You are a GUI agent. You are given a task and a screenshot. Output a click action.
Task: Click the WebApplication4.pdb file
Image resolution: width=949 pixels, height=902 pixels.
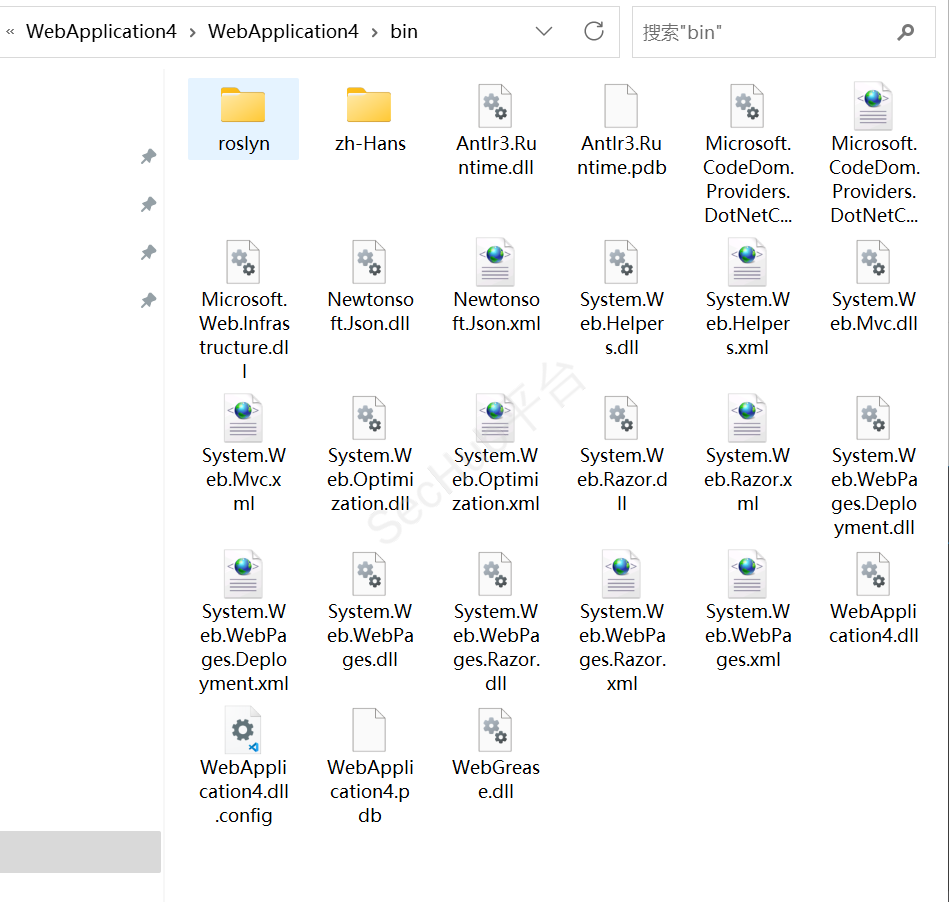click(369, 730)
